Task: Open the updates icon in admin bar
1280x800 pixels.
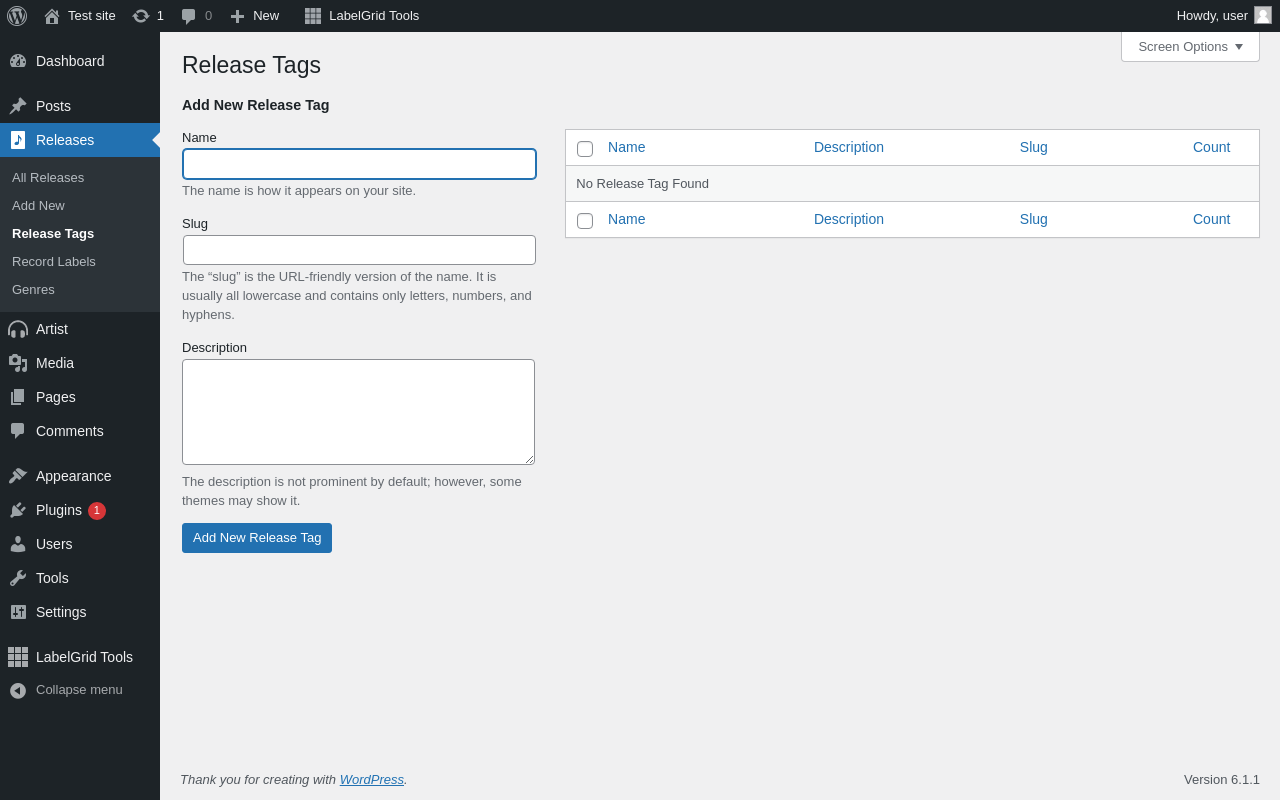Action: pos(141,16)
